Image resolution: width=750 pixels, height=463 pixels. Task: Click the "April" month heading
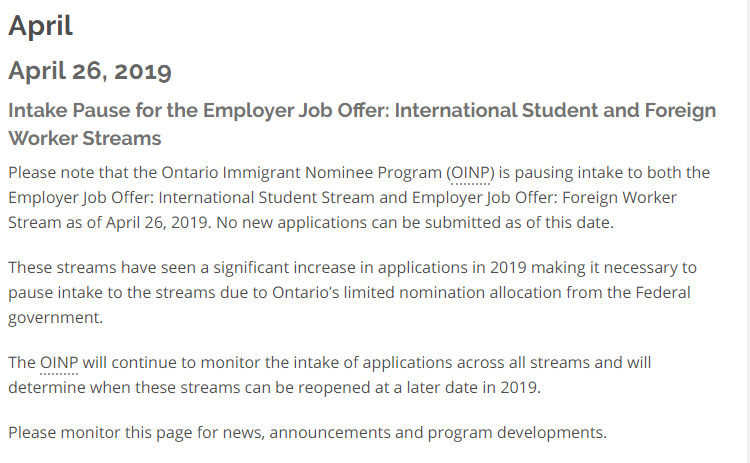pyautogui.click(x=41, y=26)
